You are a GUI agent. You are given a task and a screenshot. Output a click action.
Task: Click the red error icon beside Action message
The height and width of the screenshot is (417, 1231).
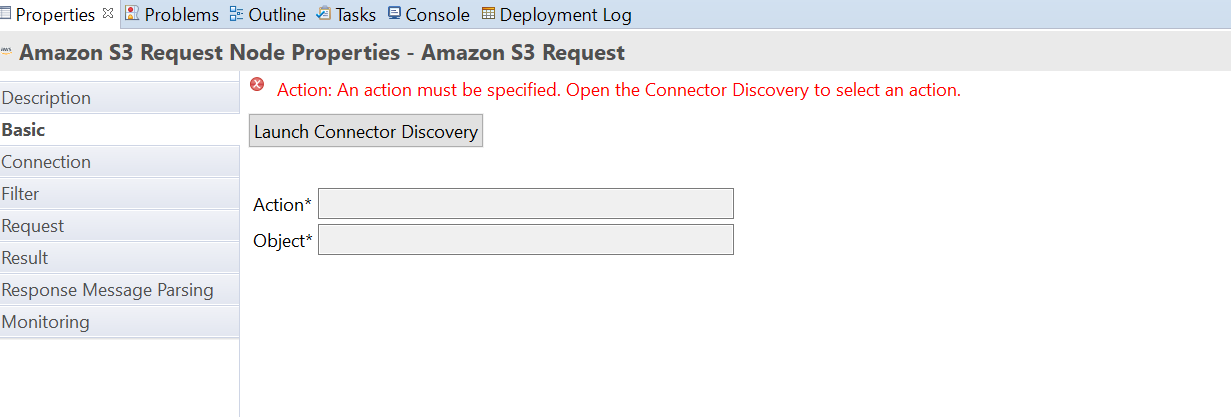(257, 86)
